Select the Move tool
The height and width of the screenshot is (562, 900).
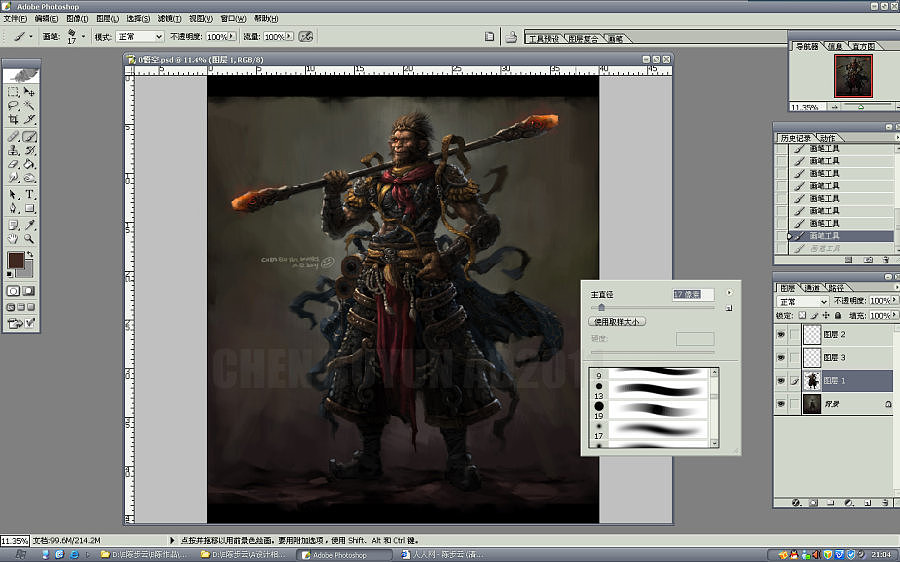coord(30,91)
